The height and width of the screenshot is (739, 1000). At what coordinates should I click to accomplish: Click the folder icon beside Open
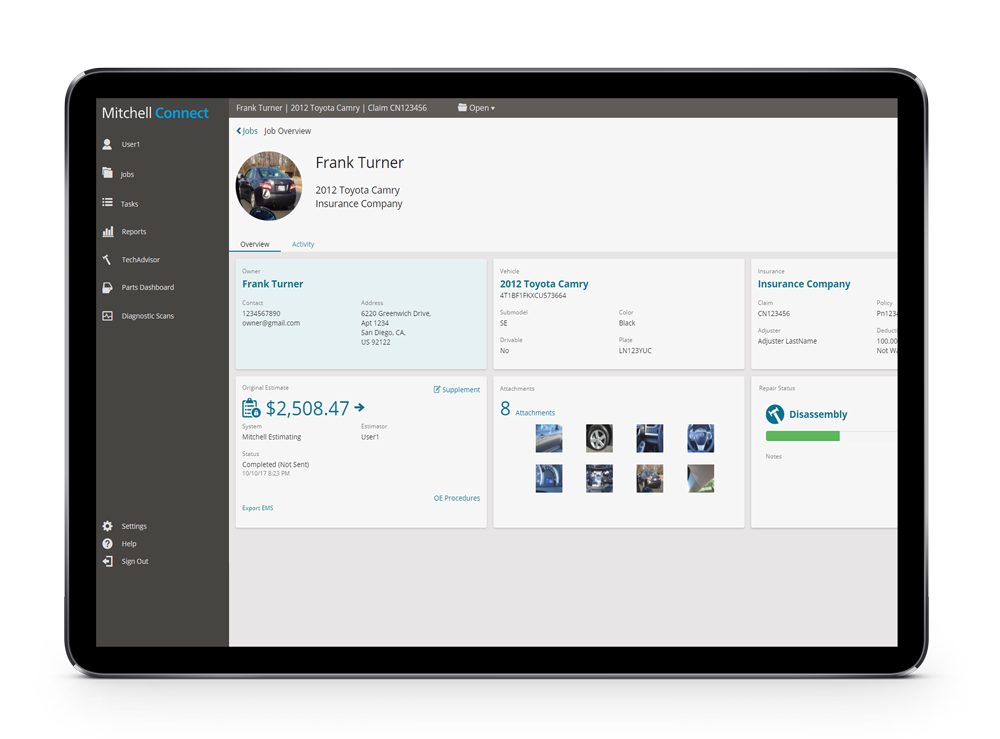(462, 108)
